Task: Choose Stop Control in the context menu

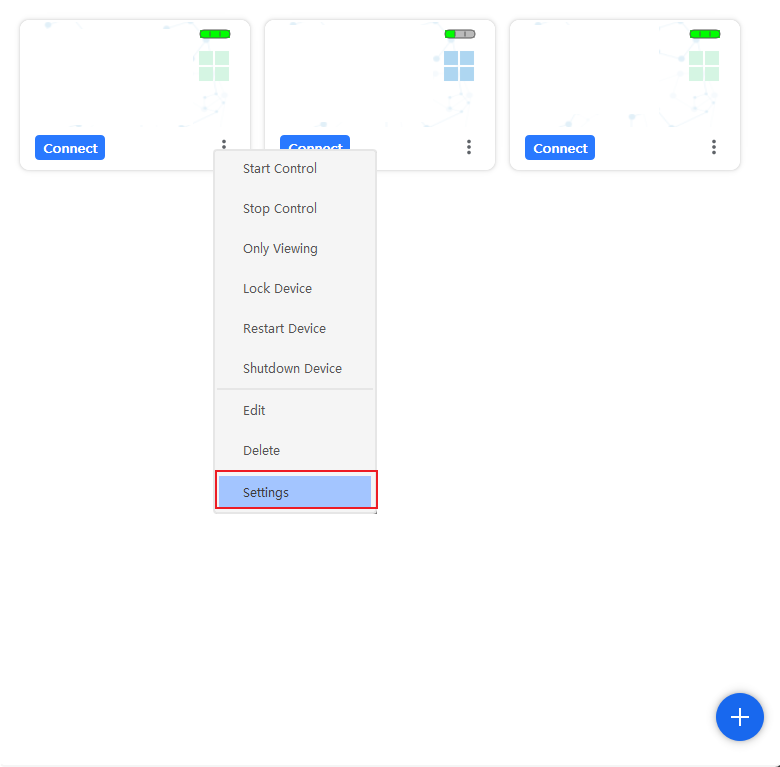Action: click(x=280, y=209)
